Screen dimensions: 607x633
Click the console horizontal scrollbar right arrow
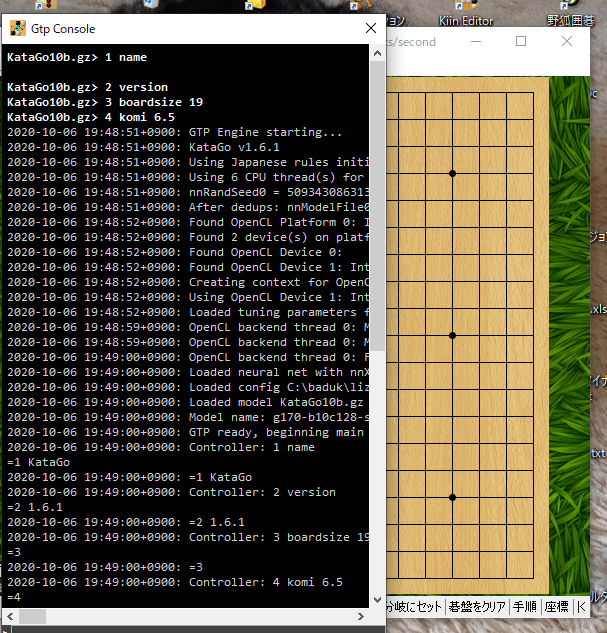[361, 616]
